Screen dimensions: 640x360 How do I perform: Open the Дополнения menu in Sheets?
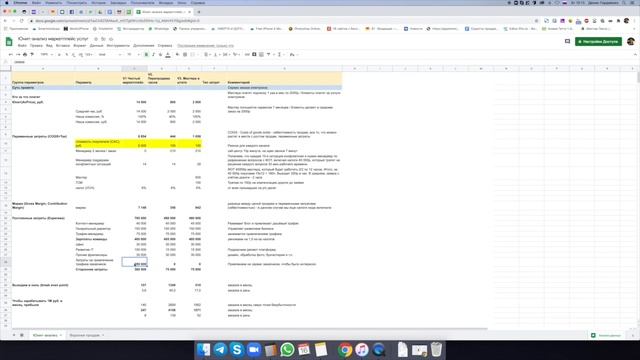click(x=144, y=46)
